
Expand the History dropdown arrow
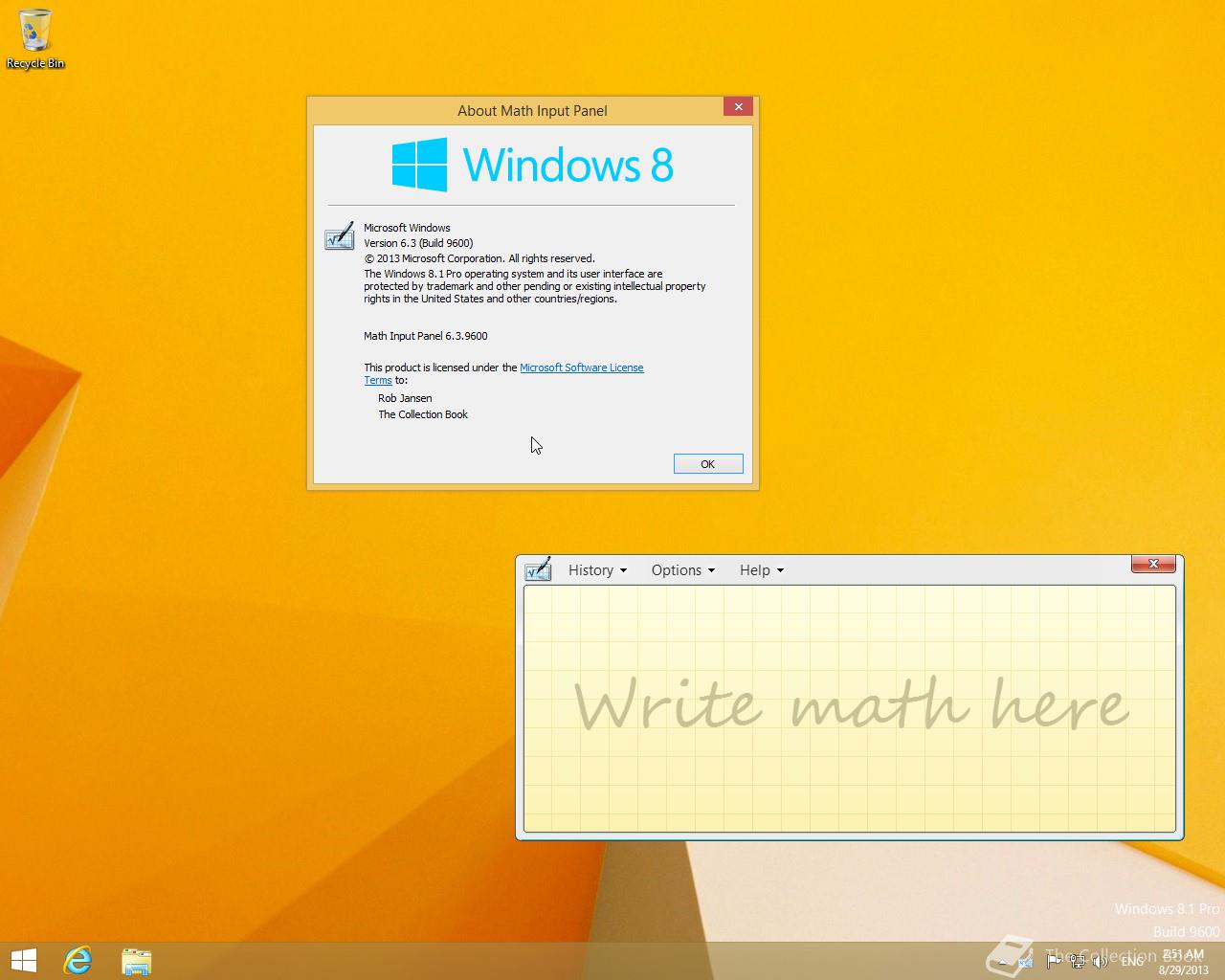coord(623,570)
